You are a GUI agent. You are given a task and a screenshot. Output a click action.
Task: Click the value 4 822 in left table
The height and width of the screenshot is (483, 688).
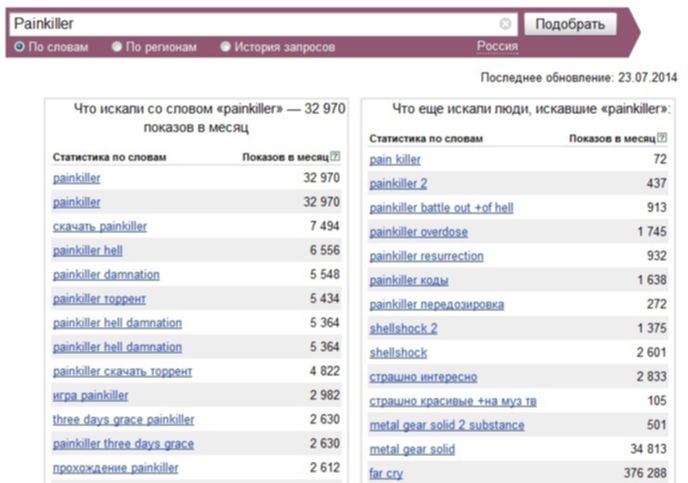(325, 371)
